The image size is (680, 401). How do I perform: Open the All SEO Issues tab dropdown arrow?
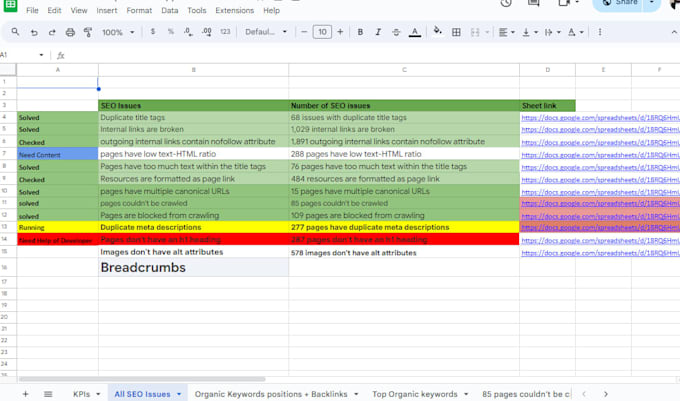click(x=179, y=394)
